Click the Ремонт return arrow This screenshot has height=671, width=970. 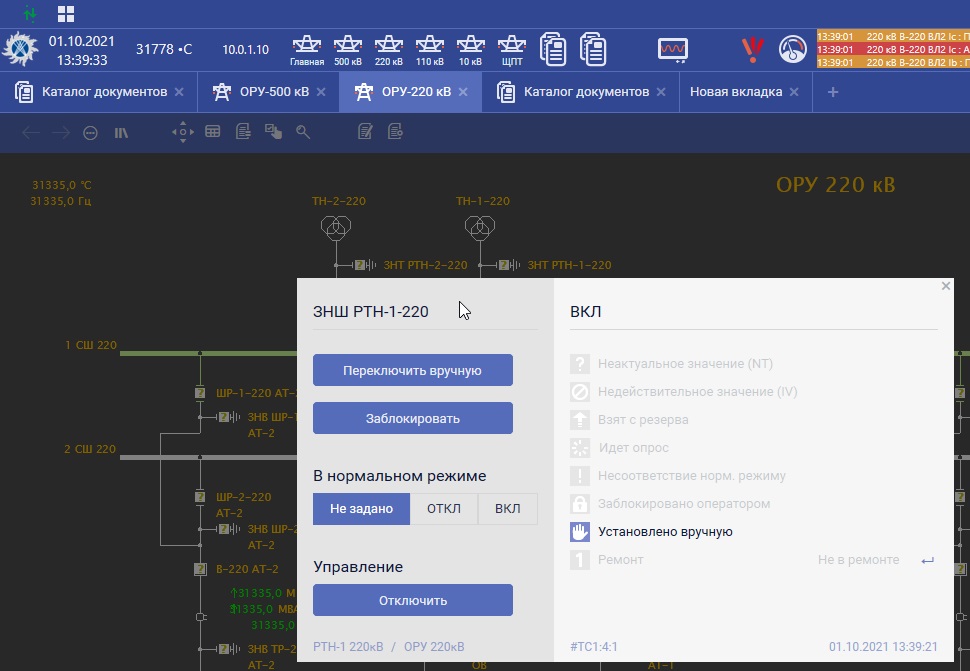tap(927, 560)
